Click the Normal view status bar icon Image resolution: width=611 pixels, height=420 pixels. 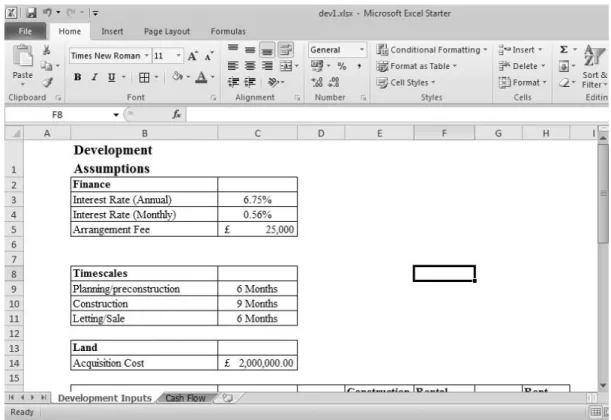click(596, 412)
